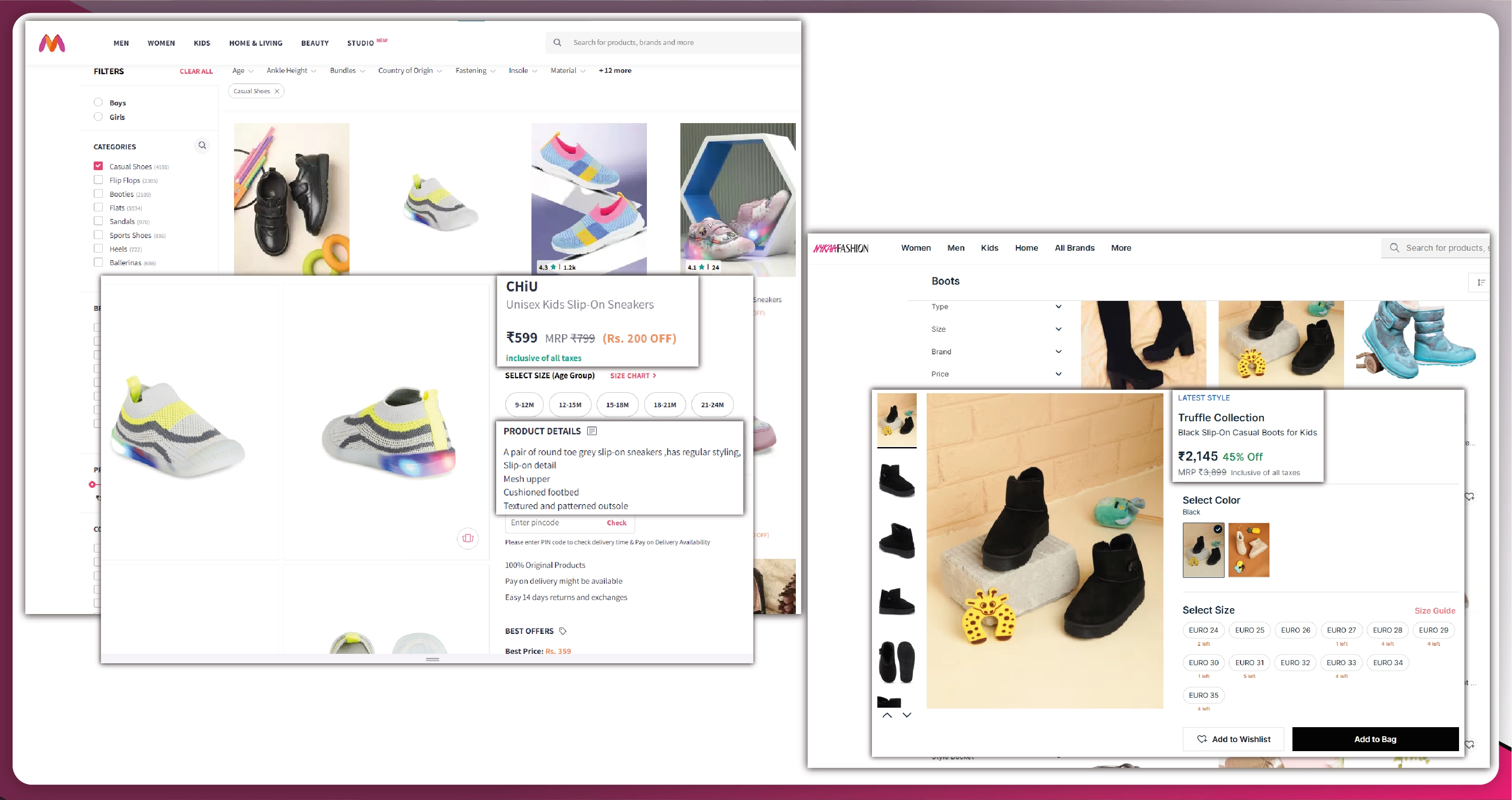
Task: Select the beige boot color swatch
Action: pyautogui.click(x=1249, y=550)
